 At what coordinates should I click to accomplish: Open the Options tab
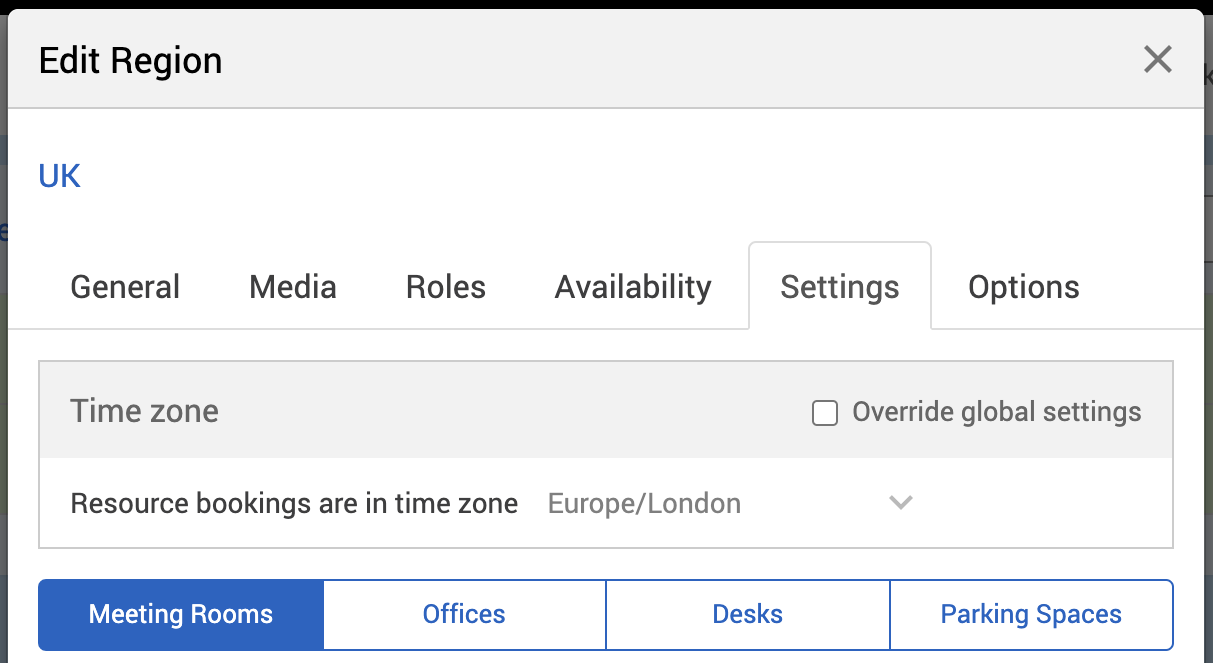1023,287
